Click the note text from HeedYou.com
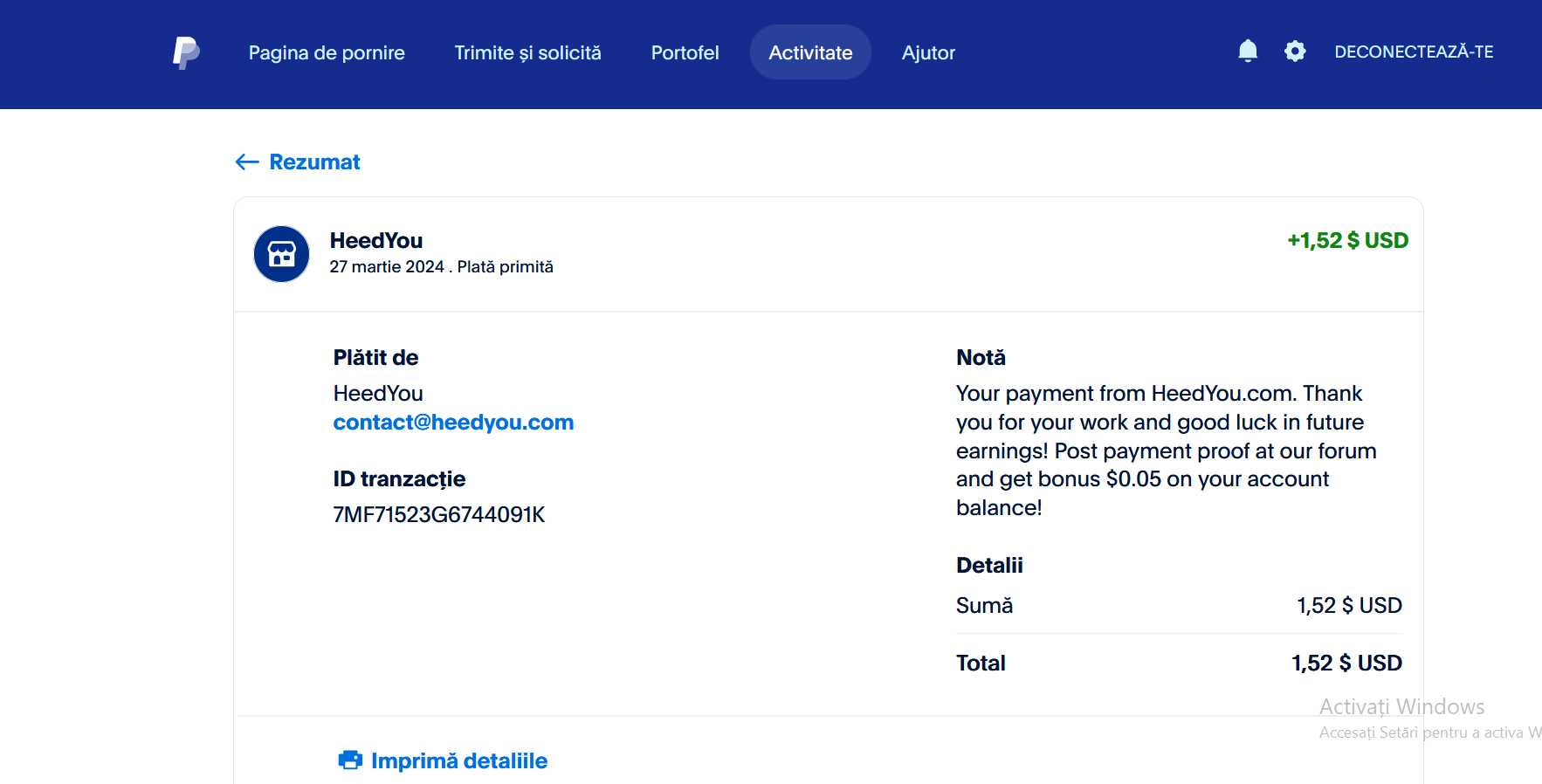 [1166, 450]
